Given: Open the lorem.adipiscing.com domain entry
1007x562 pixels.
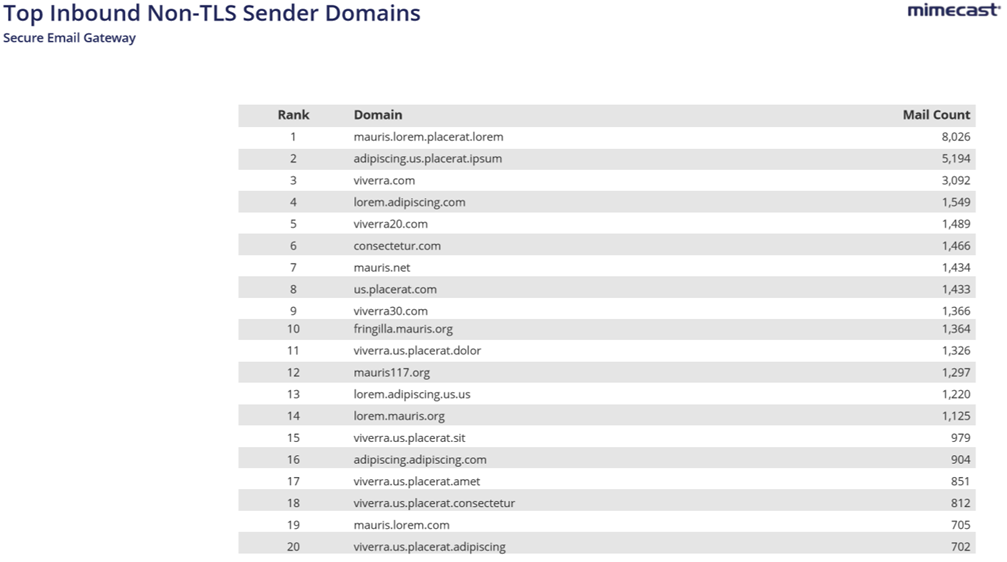Looking at the screenshot, I should pos(409,202).
